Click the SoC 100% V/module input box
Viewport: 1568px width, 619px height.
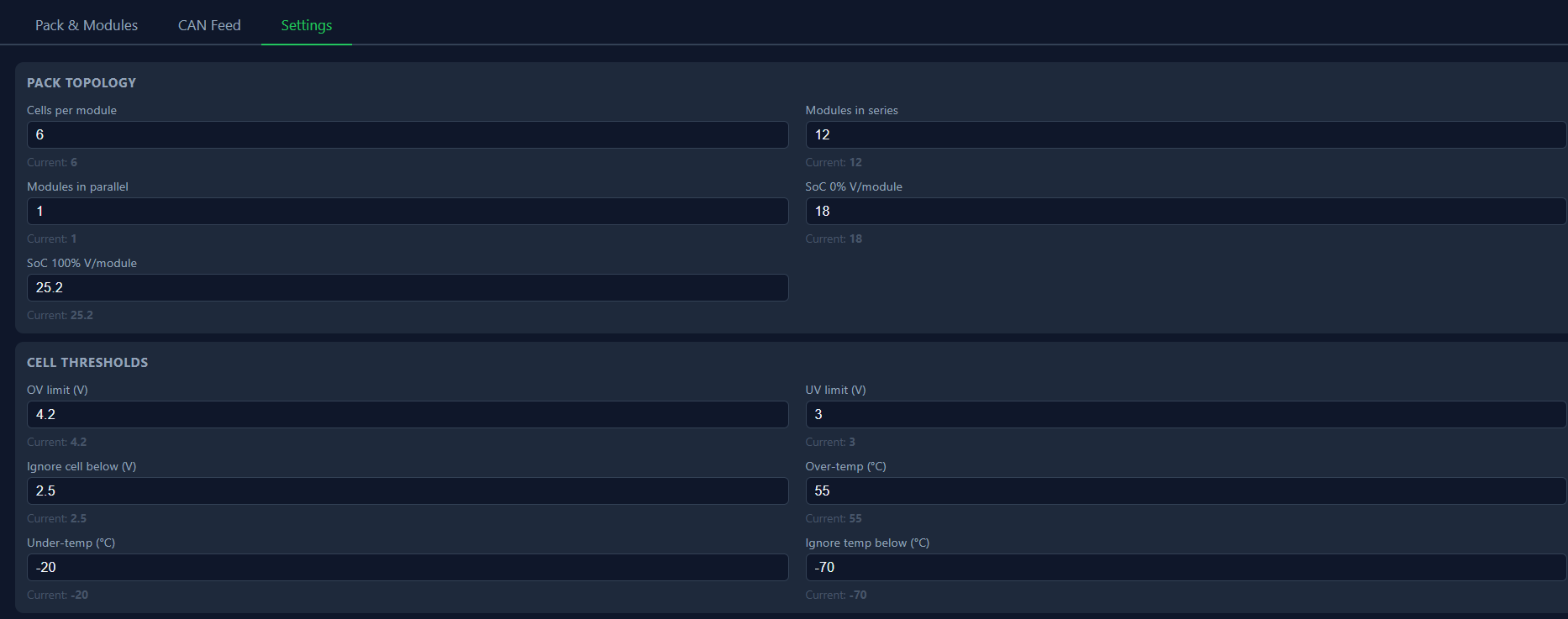coord(408,288)
